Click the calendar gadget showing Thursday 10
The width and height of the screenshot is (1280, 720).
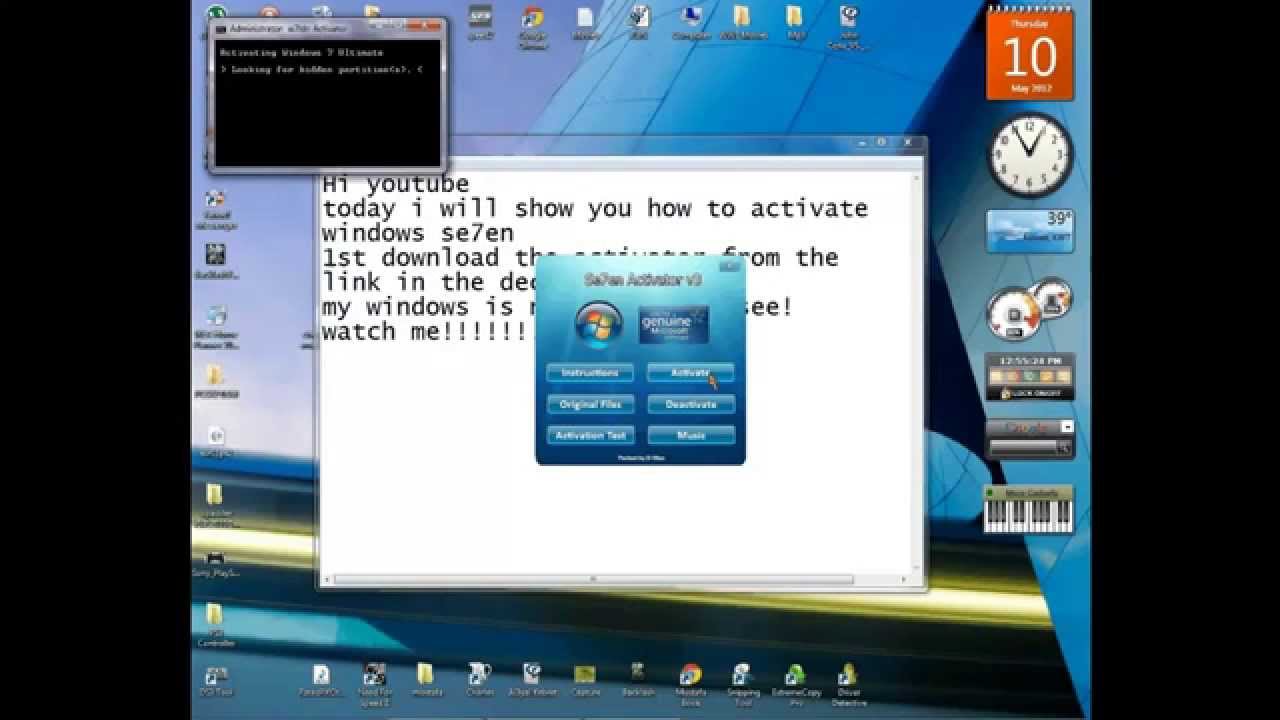click(x=1029, y=52)
